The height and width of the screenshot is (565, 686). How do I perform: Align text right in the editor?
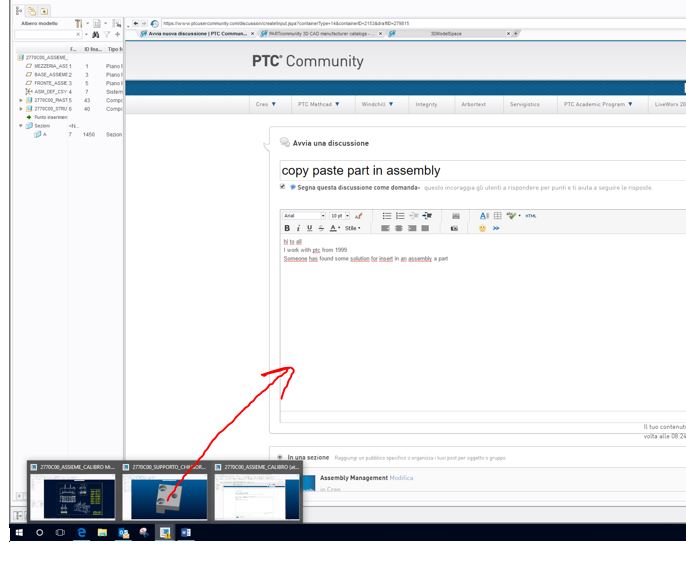(412, 228)
